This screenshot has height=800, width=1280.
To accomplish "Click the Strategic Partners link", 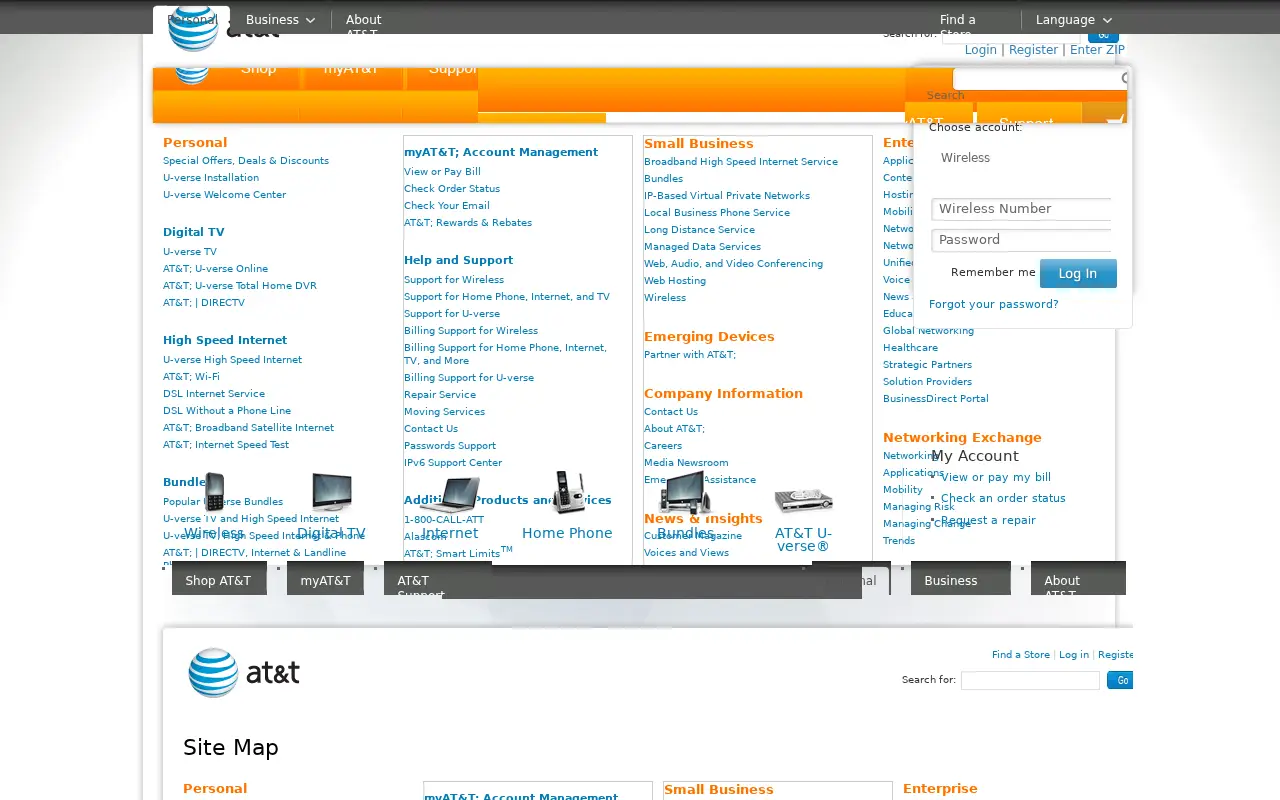I will tap(927, 365).
